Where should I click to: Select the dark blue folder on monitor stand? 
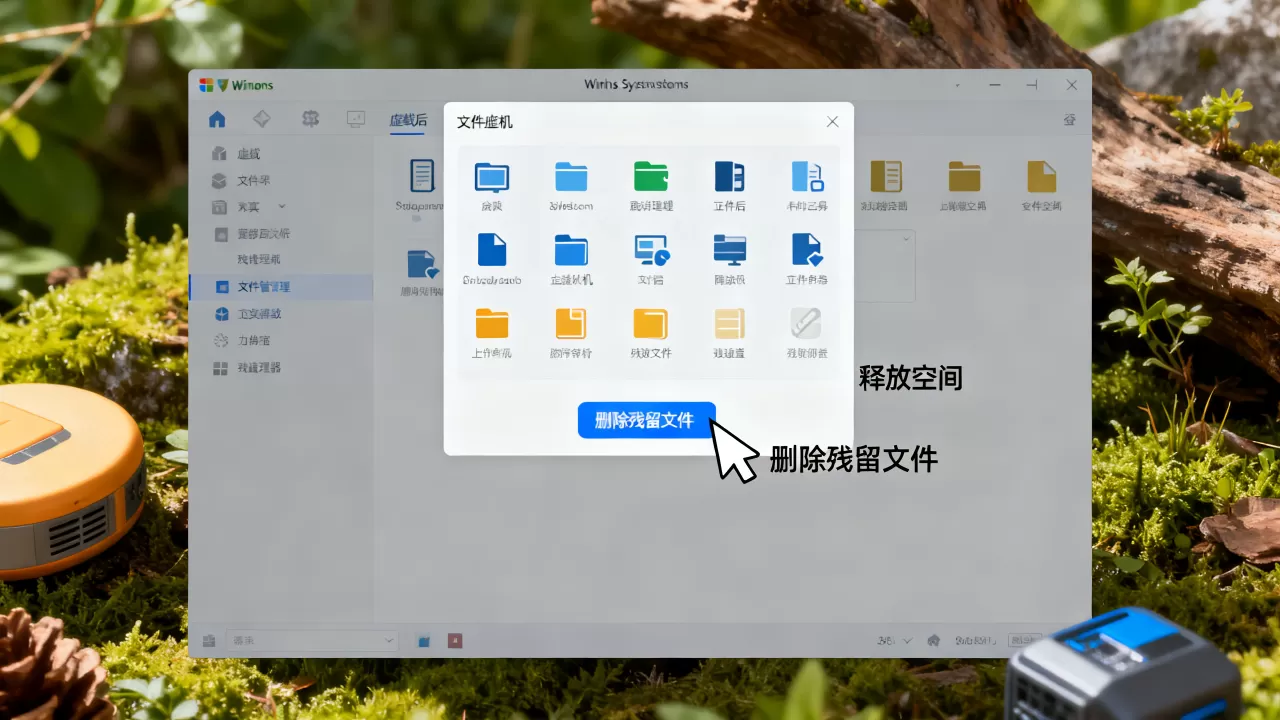pyautogui.click(x=729, y=250)
